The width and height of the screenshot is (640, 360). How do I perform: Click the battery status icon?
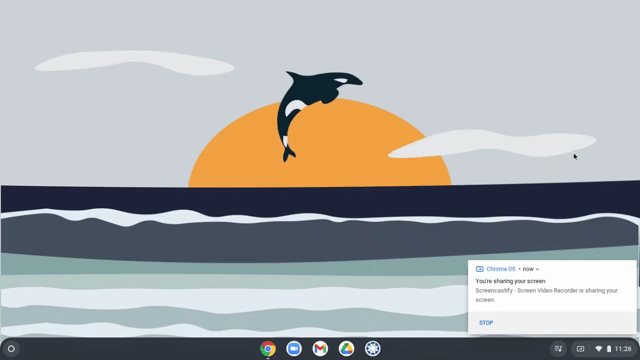click(x=609, y=349)
